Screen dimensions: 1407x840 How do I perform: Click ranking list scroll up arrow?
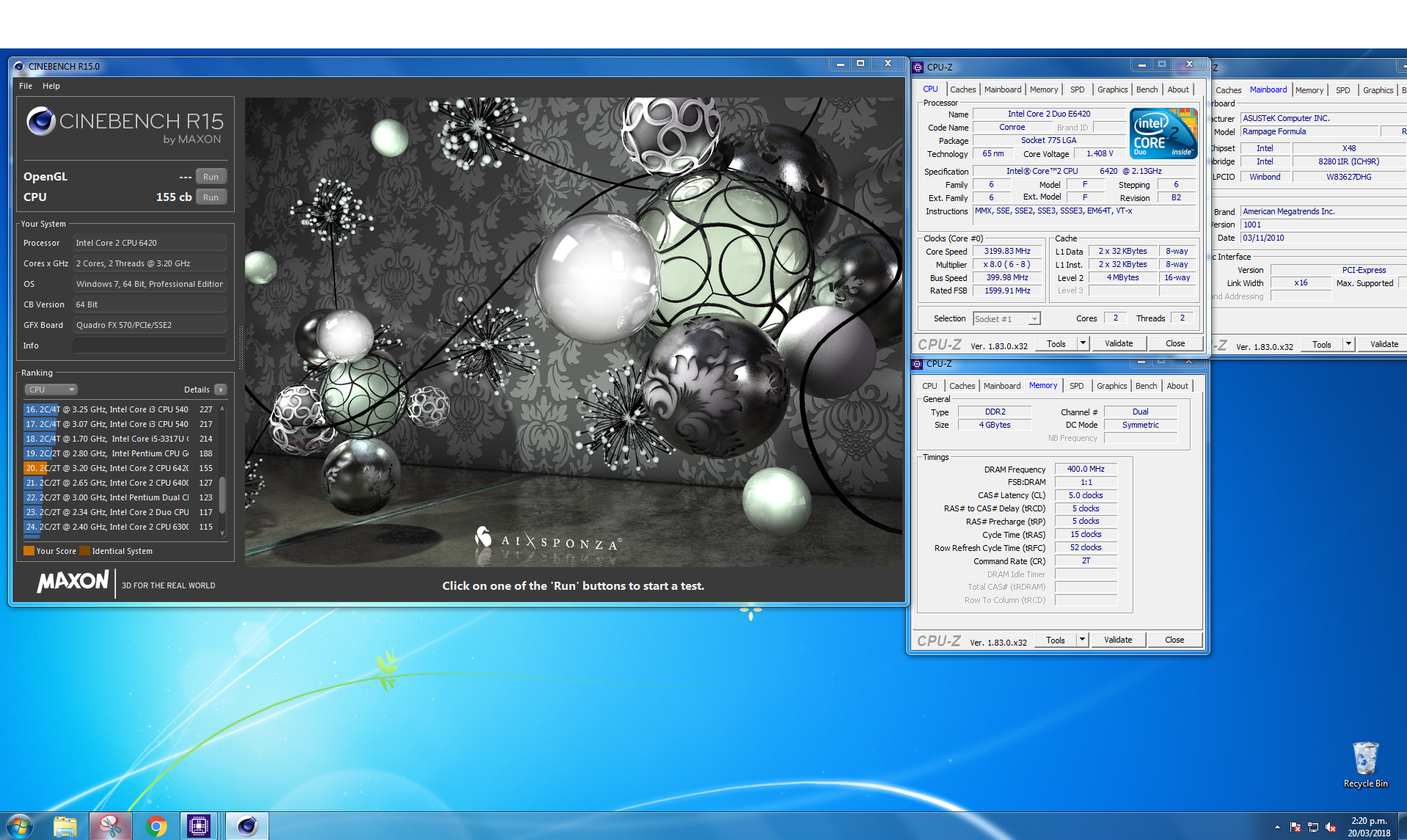pos(222,408)
